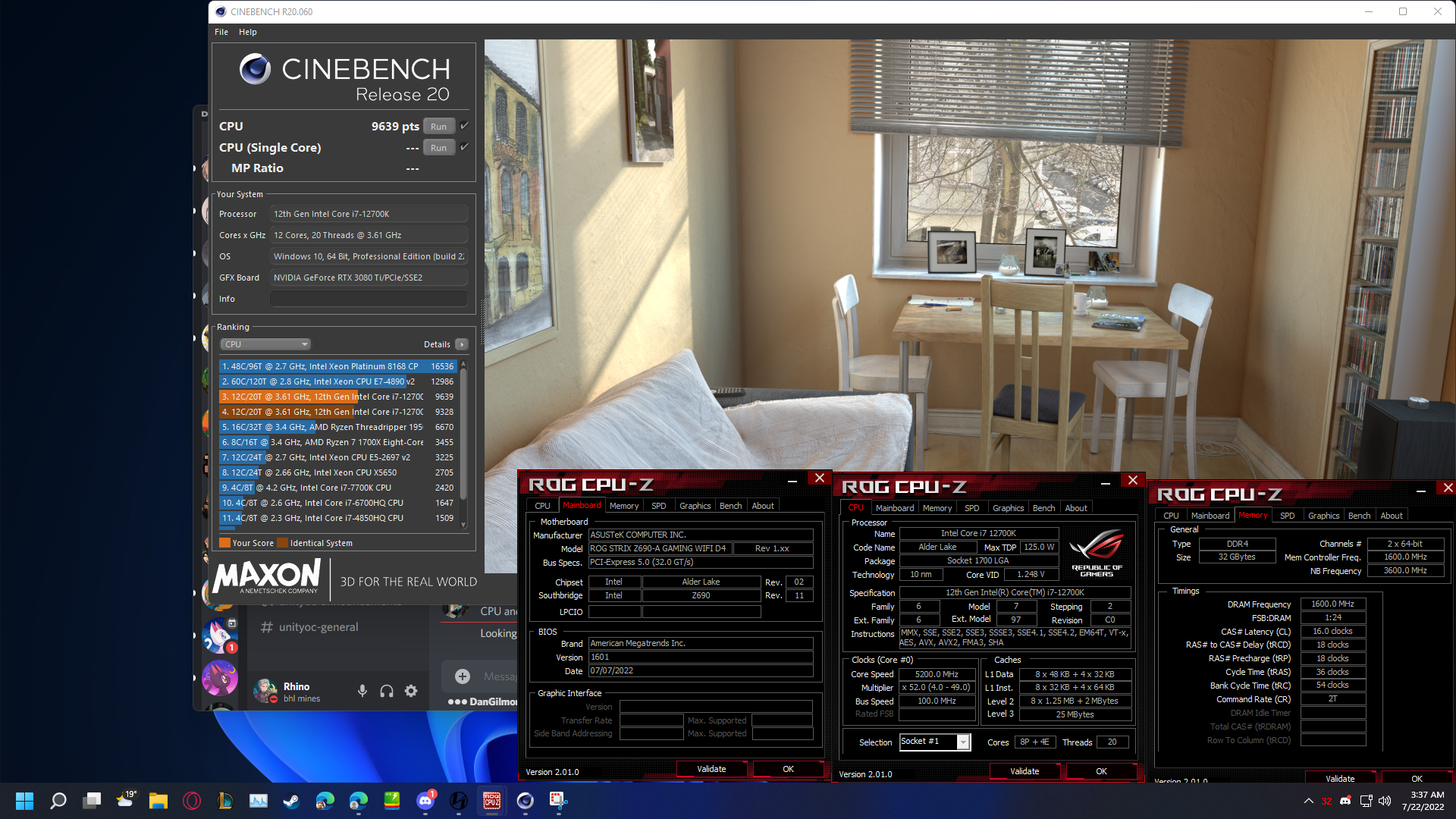Click the plus attach button in Discord message box
1456x819 pixels.
[463, 676]
